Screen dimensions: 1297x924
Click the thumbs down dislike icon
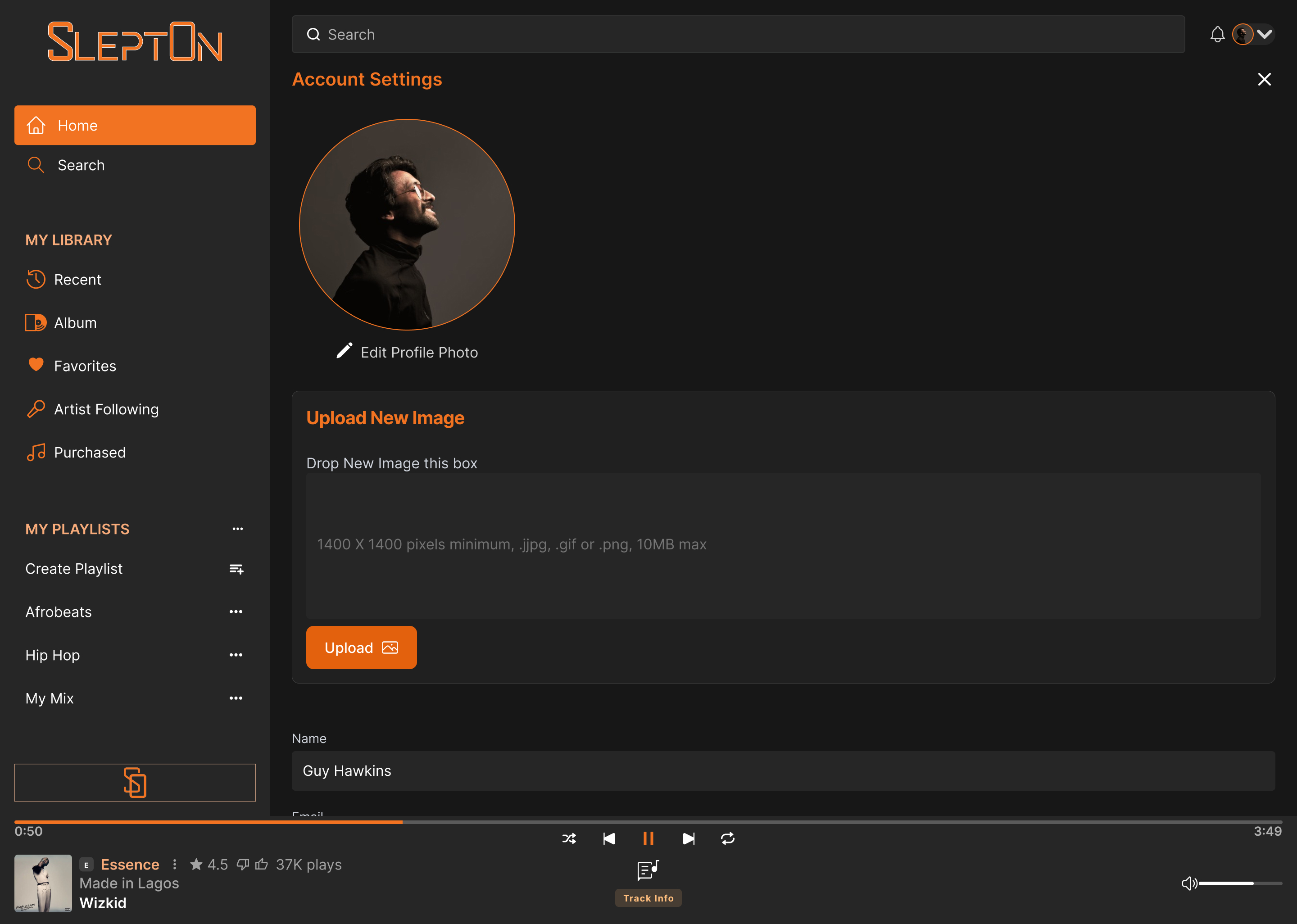pyautogui.click(x=243, y=864)
